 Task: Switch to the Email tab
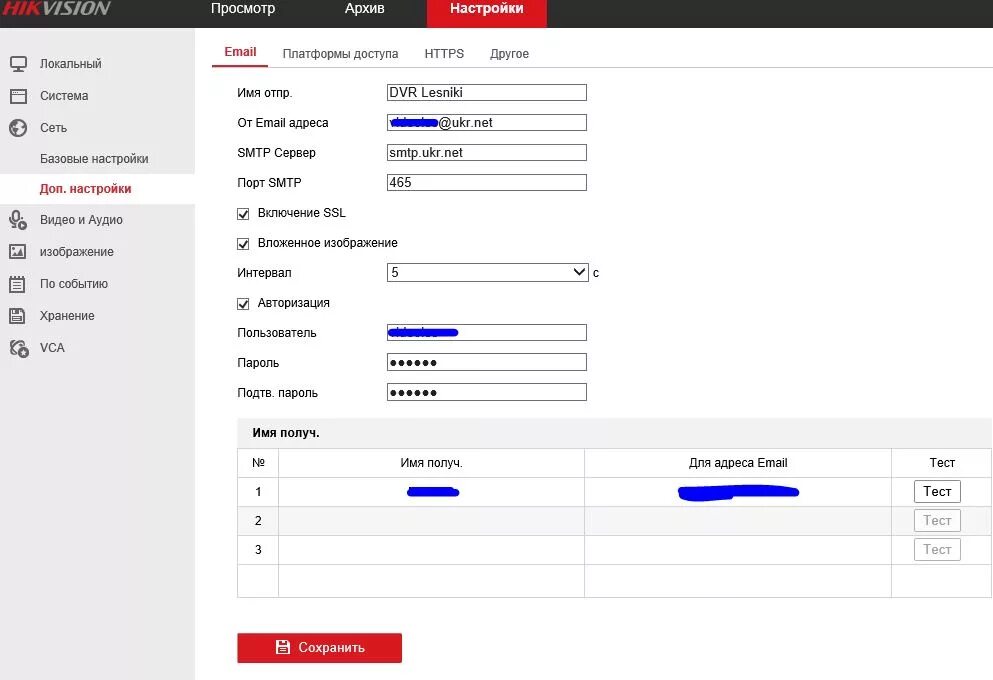tap(240, 52)
